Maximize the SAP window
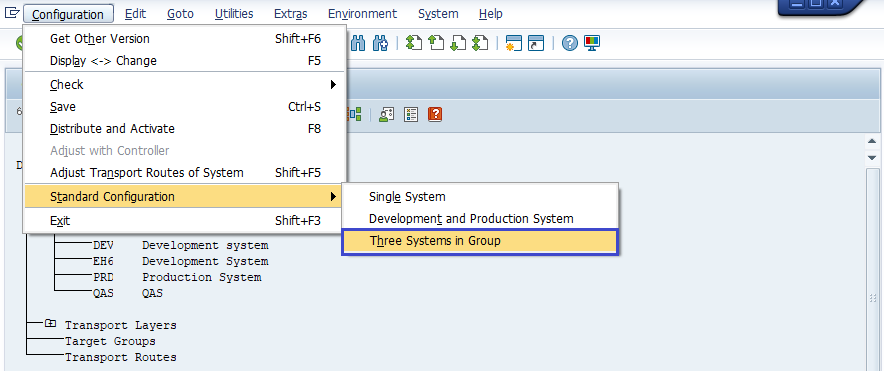Screen dimensions: 884x371 (815, 3)
